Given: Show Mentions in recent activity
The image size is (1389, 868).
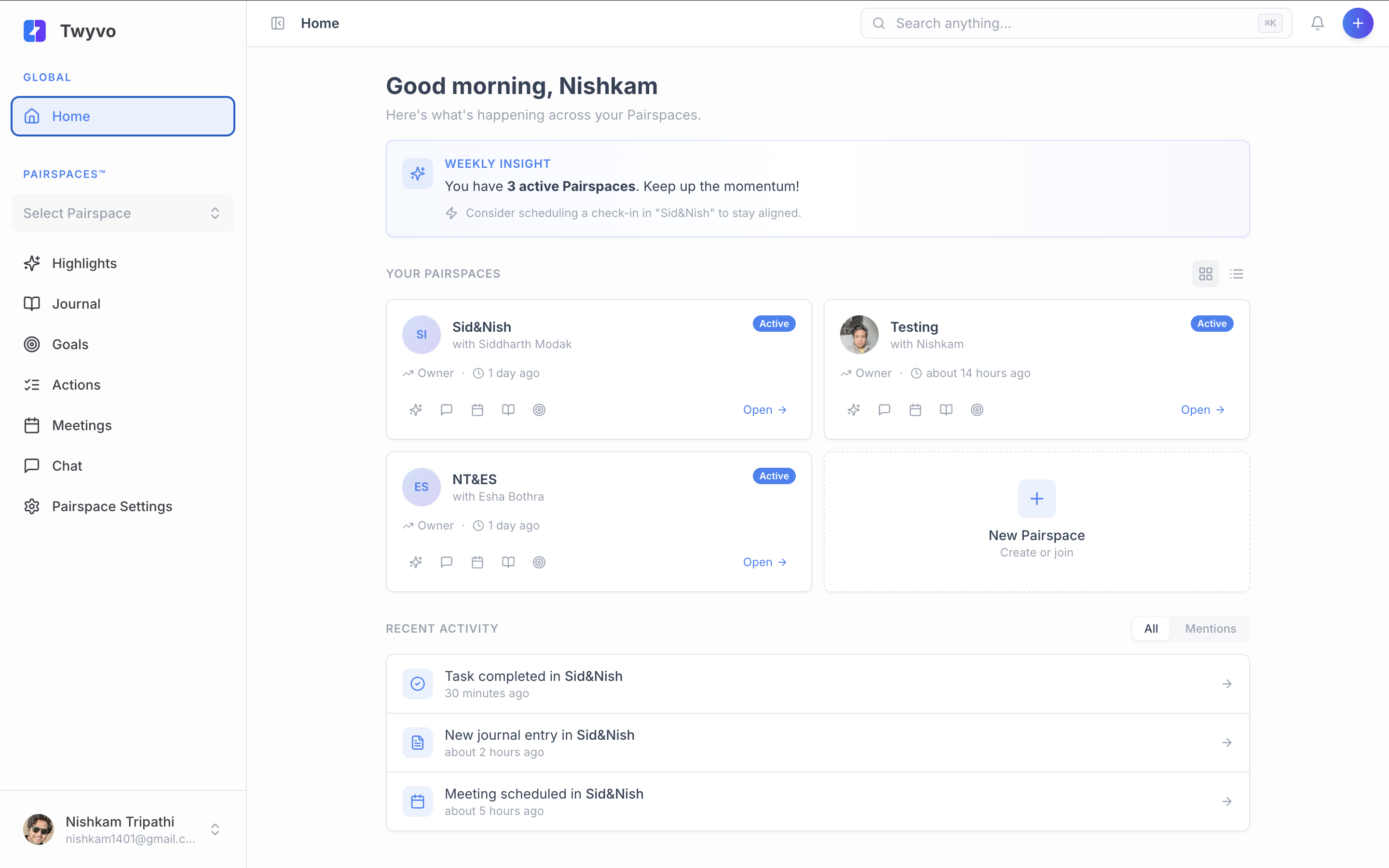Looking at the screenshot, I should 1210,629.
